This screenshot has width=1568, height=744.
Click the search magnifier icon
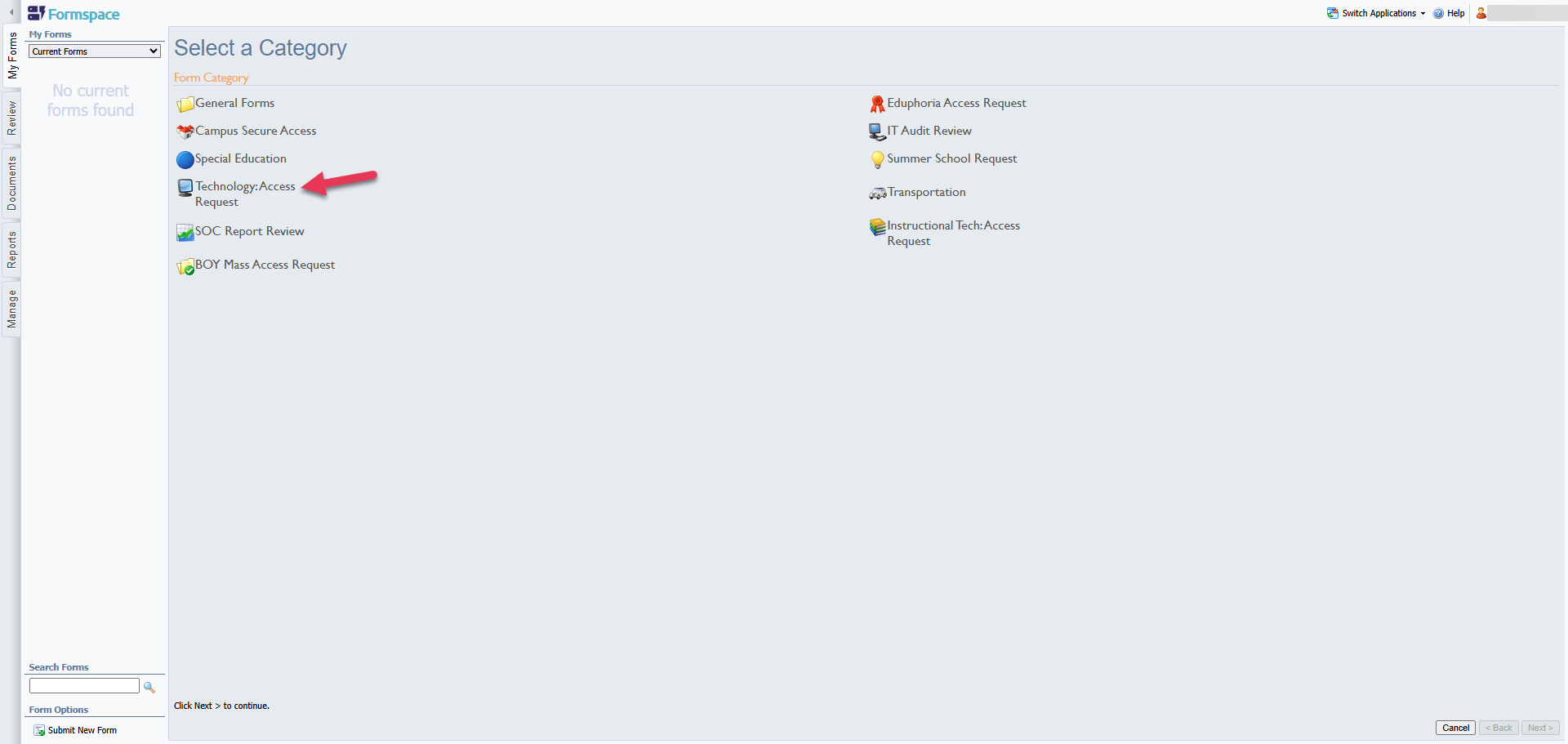[x=149, y=687]
